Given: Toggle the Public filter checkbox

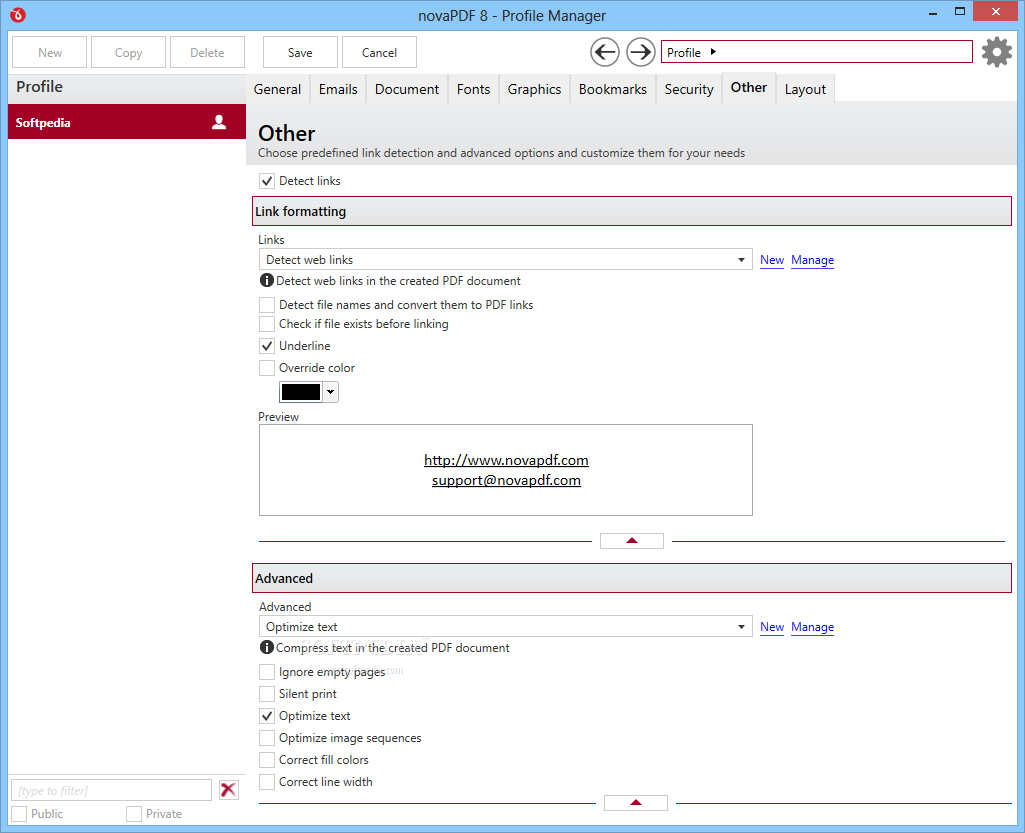Looking at the screenshot, I should [x=20, y=814].
